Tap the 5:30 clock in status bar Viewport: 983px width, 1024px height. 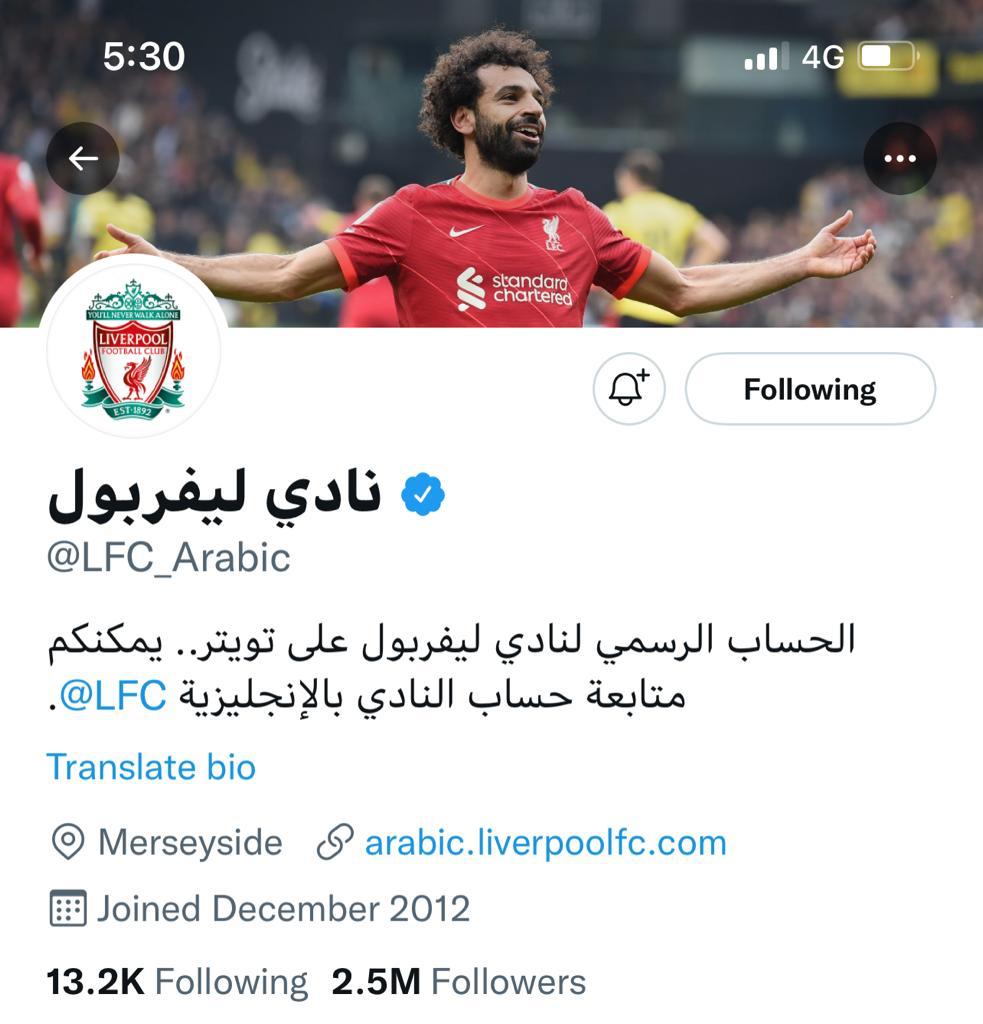144,56
